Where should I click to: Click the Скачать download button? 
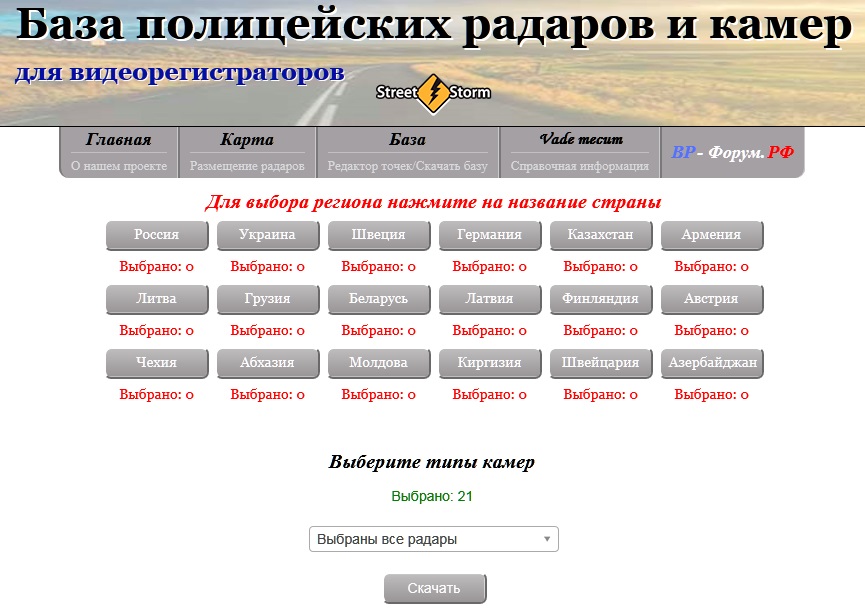click(x=434, y=588)
